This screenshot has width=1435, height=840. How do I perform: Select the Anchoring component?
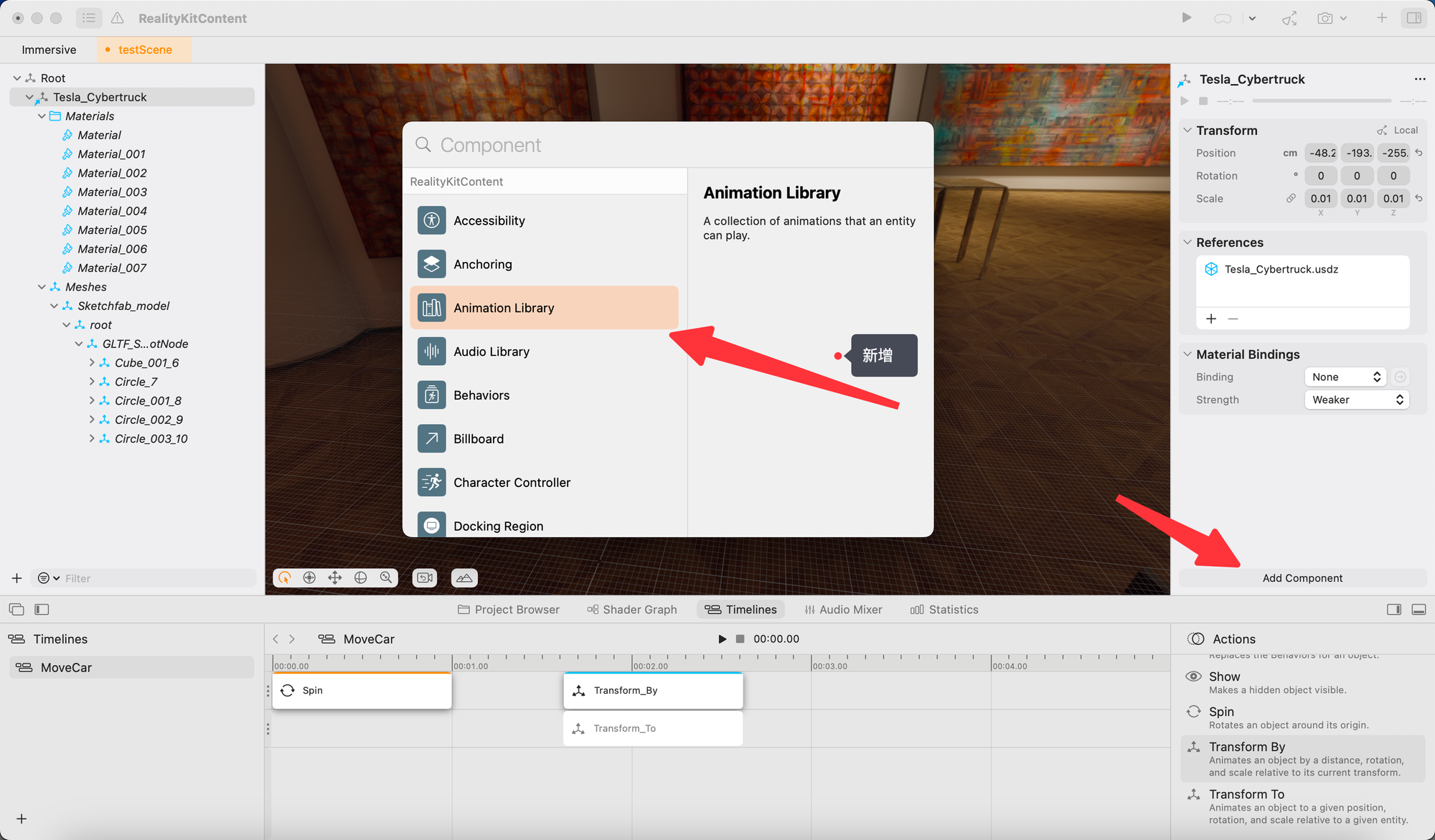544,264
